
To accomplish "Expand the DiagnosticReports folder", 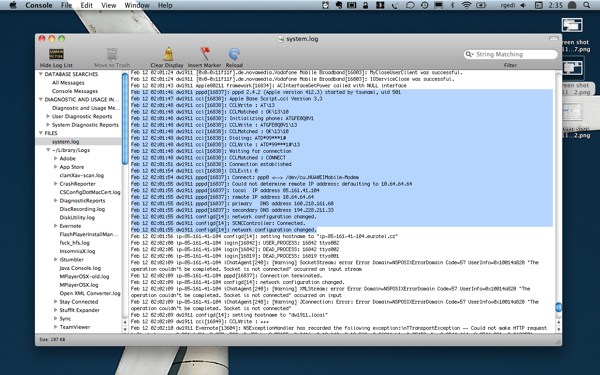I will point(55,200).
